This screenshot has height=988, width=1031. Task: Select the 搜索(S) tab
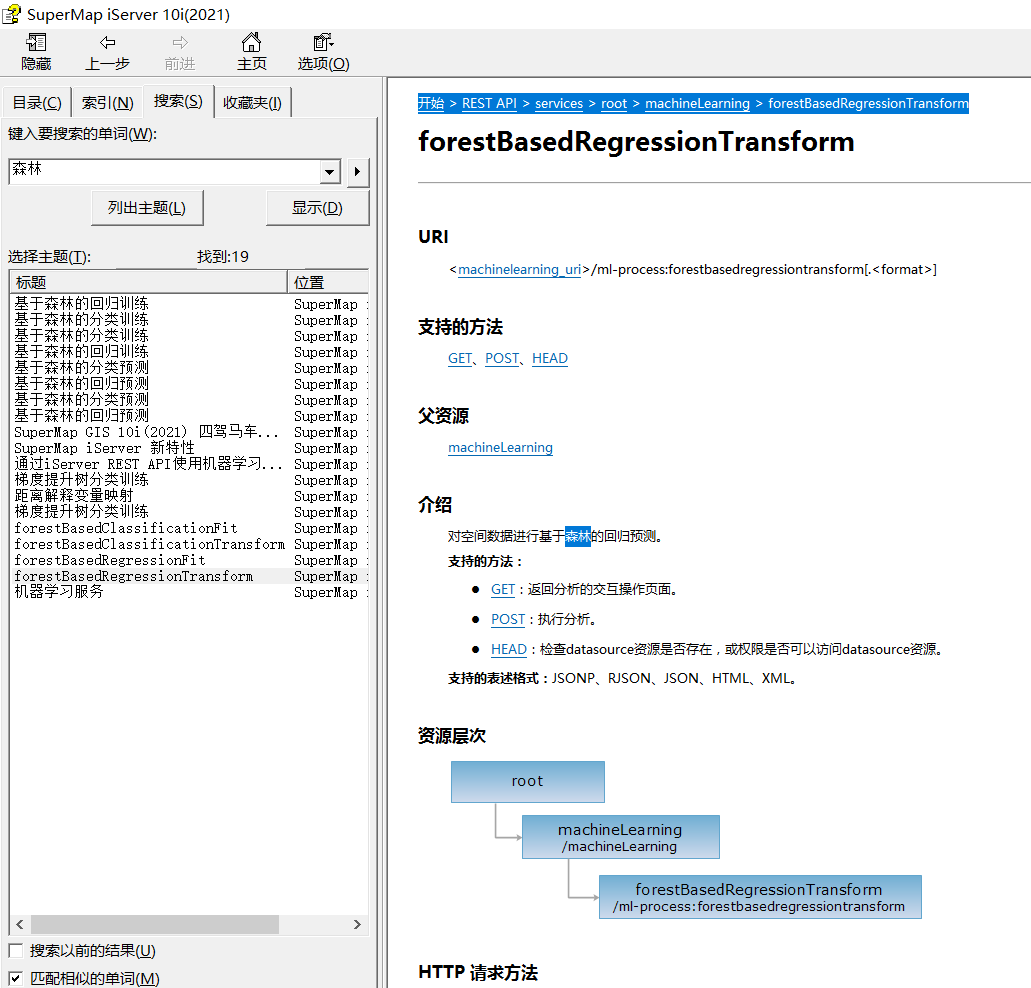pos(178,101)
